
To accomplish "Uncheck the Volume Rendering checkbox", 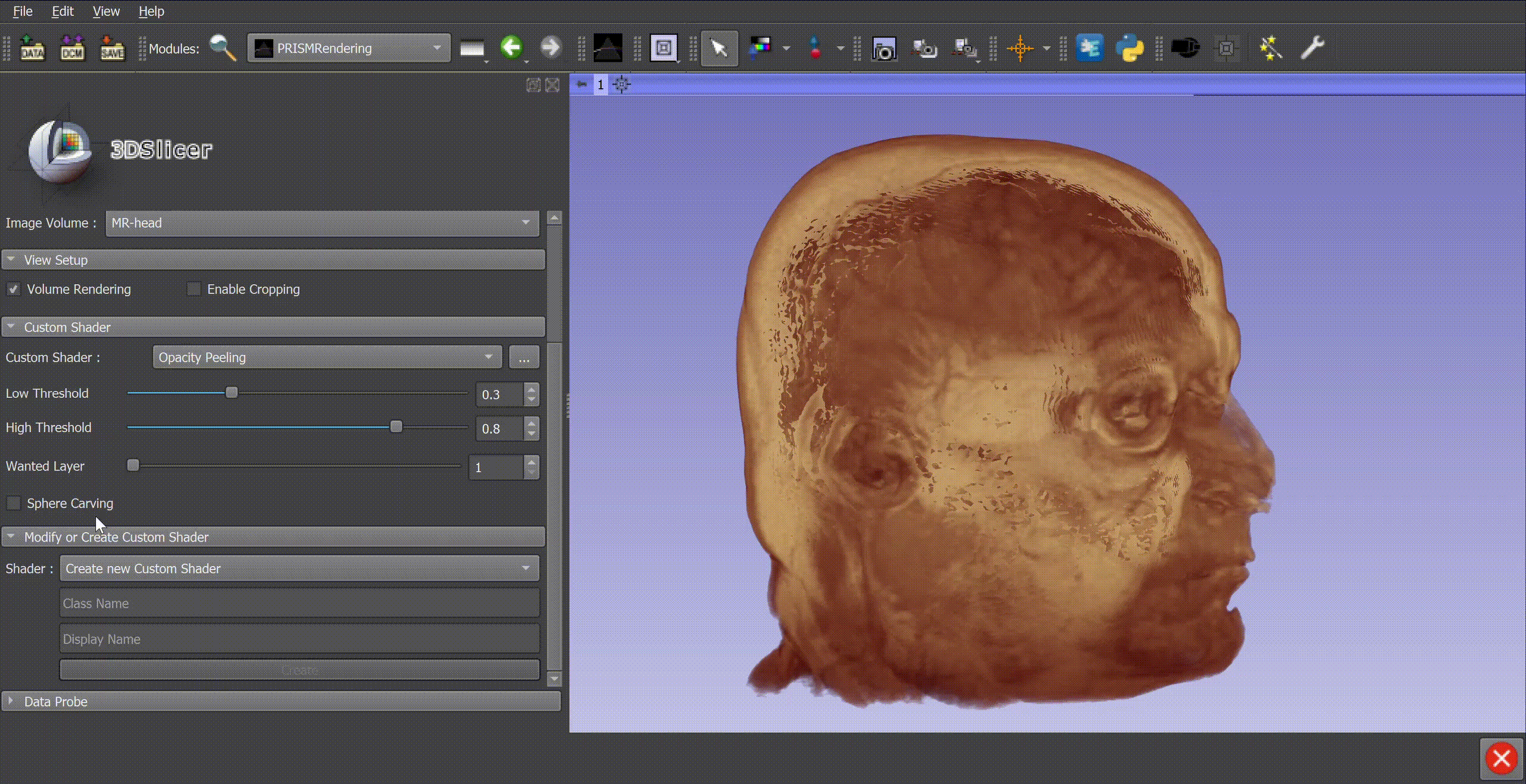I will click(13, 290).
